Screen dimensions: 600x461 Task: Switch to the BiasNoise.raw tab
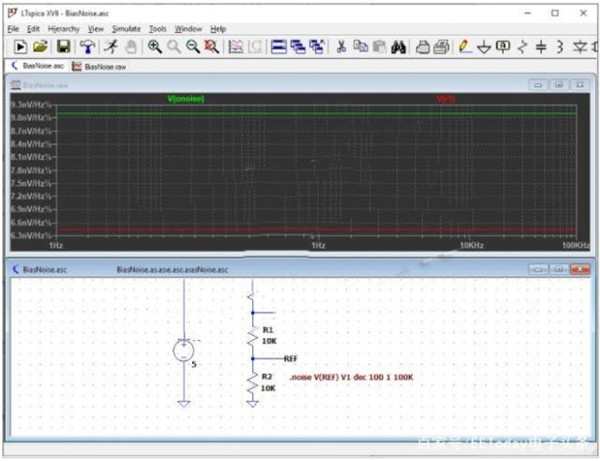click(x=104, y=66)
